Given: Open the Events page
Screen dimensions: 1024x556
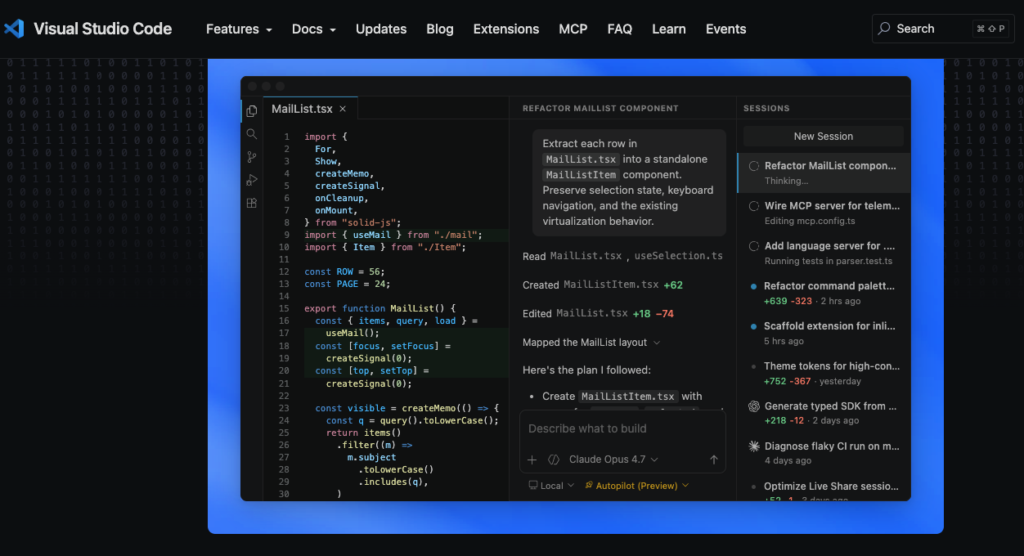Looking at the screenshot, I should coord(726,29).
